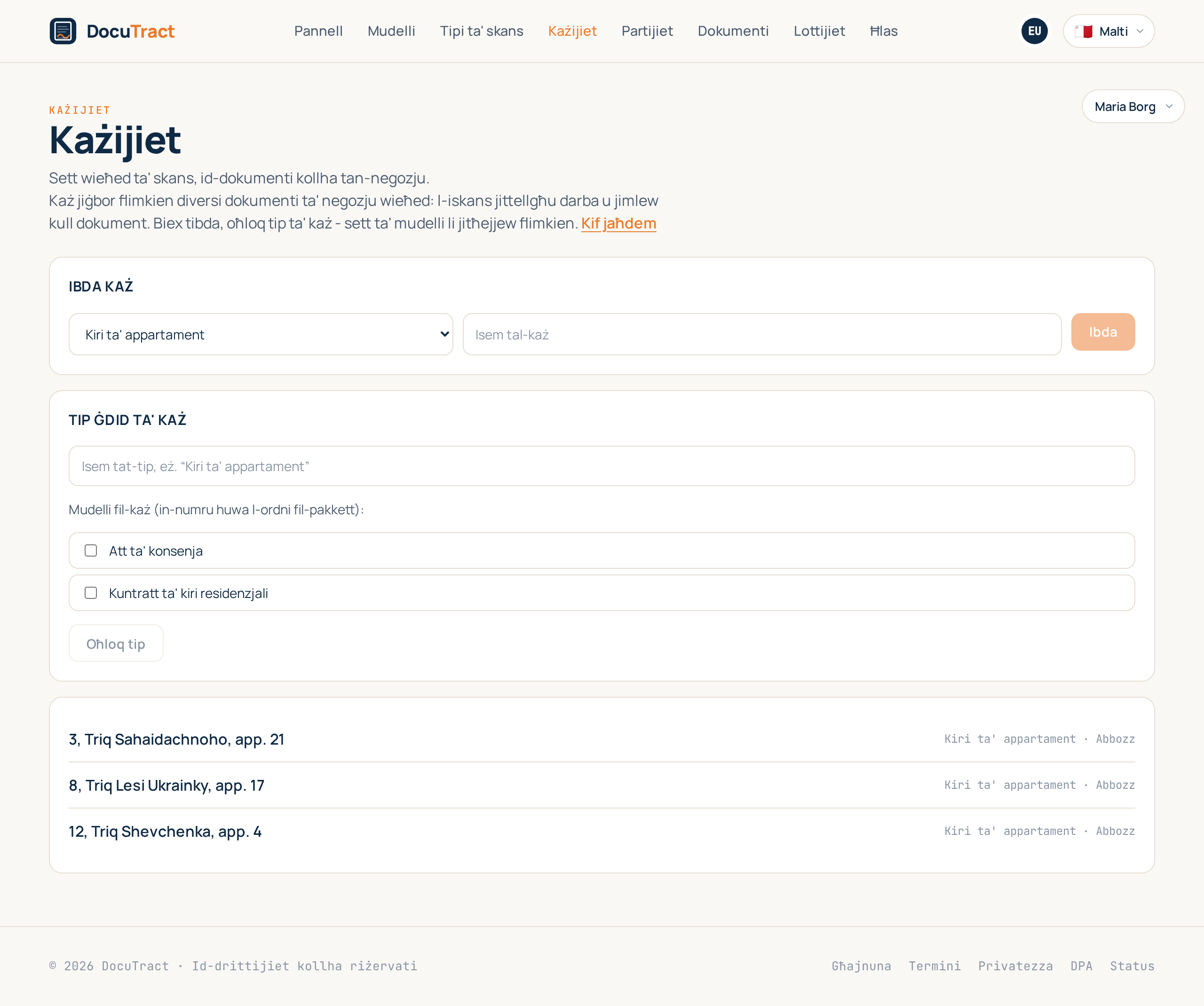The height and width of the screenshot is (1006, 1204).
Task: Click the Privatezza footer link
Action: click(1015, 966)
